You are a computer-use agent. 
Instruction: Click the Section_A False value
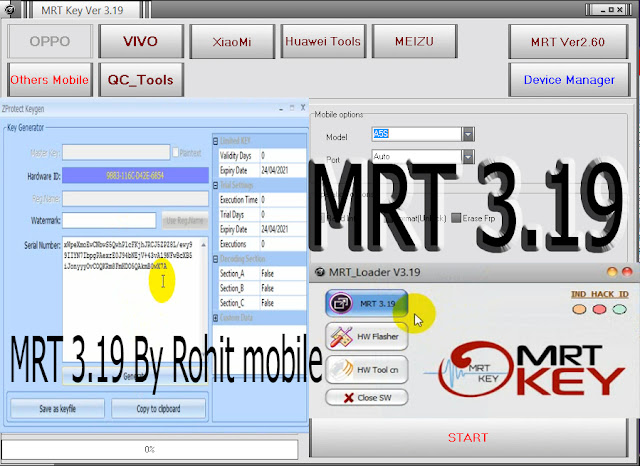283,273
